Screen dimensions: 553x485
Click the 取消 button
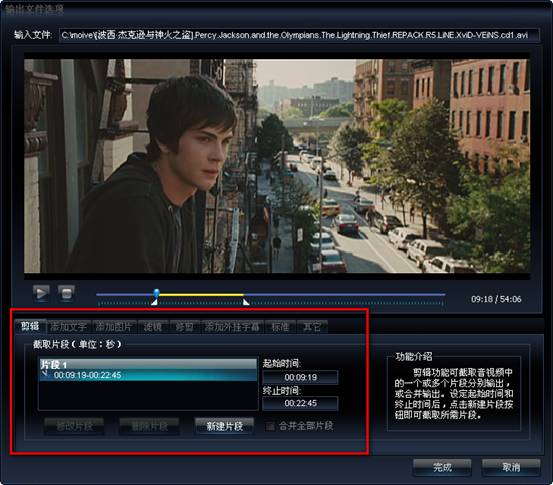(x=511, y=467)
